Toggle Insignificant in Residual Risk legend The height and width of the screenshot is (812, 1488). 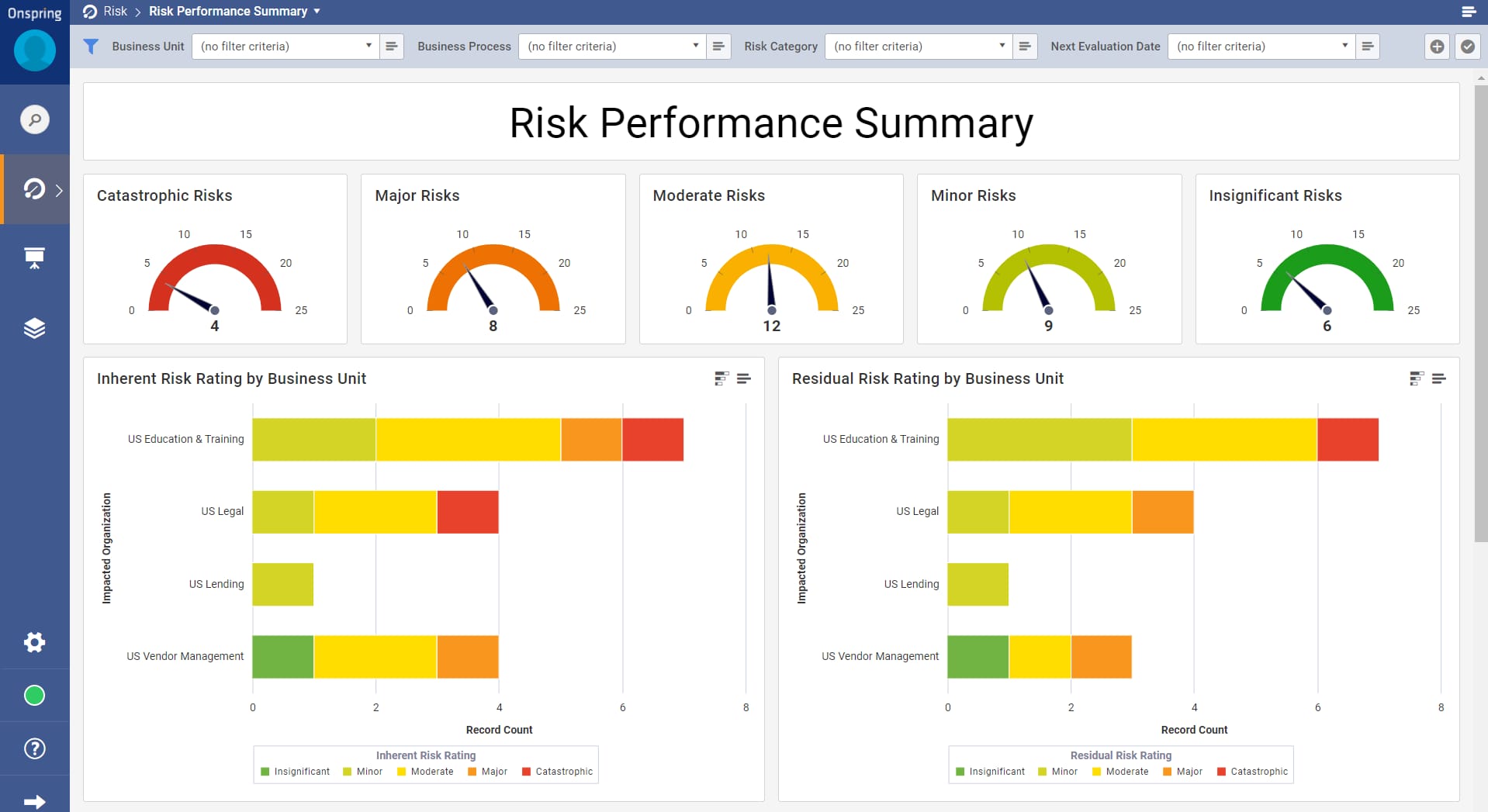990,772
